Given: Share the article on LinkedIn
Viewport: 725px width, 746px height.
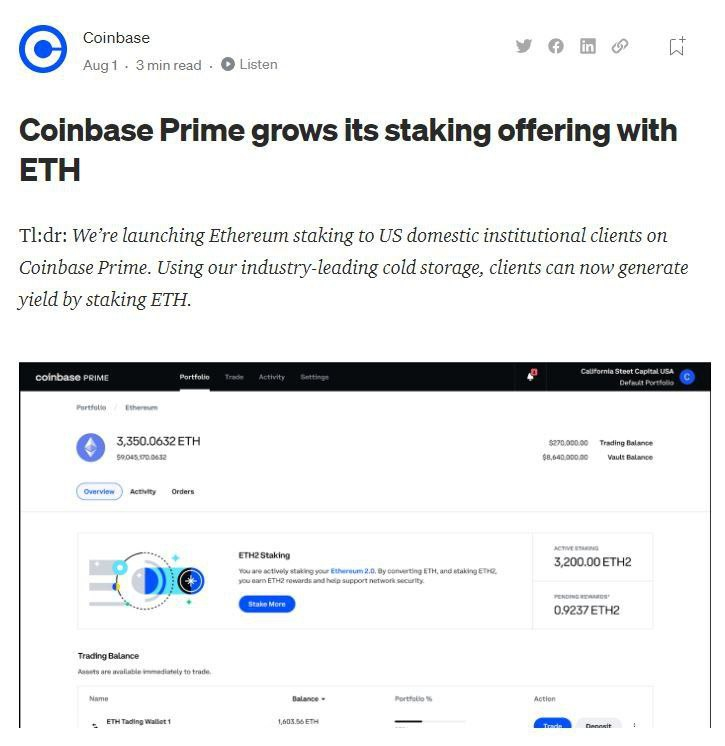Looking at the screenshot, I should click(x=587, y=46).
